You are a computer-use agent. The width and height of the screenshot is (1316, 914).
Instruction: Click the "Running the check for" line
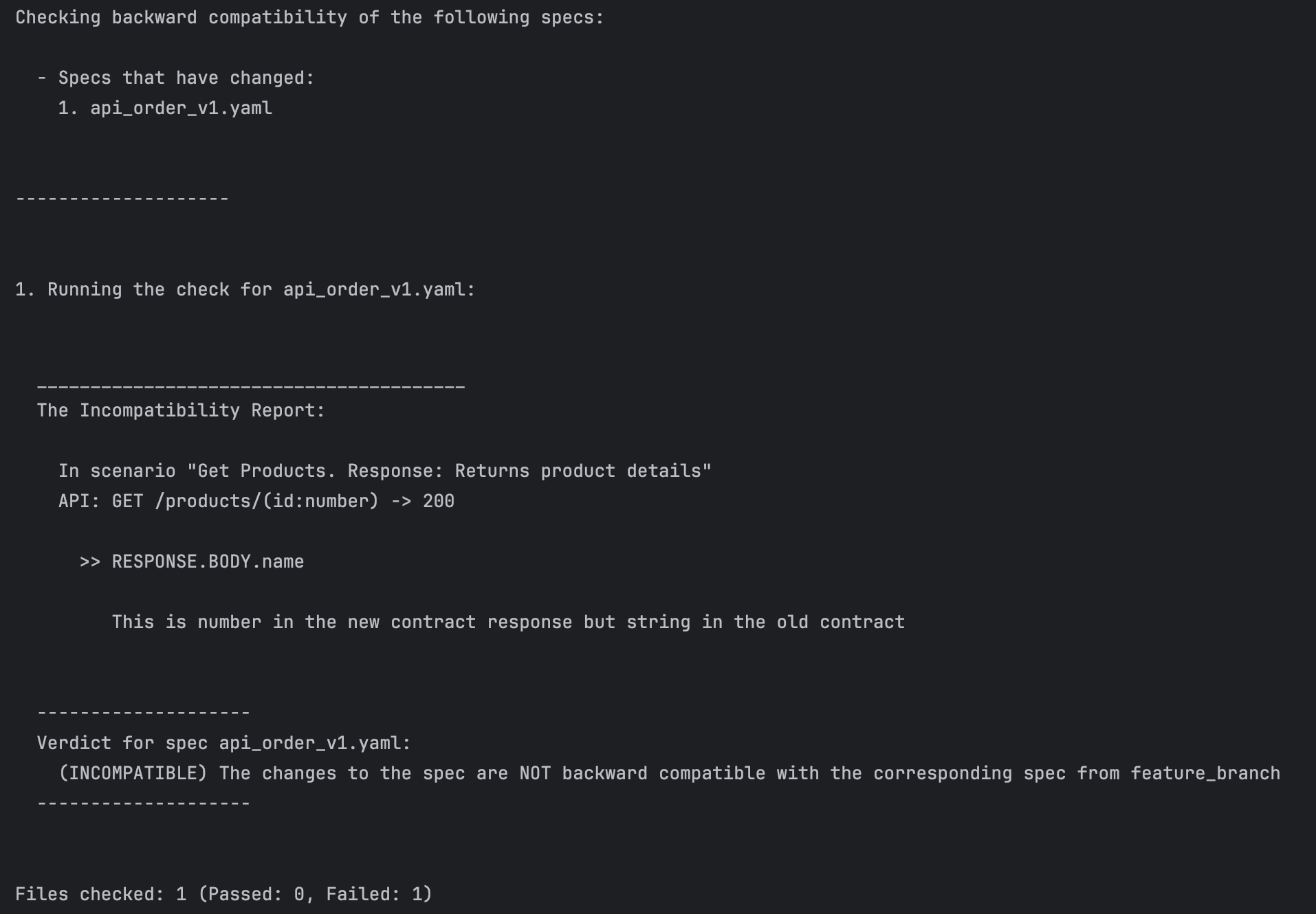[245, 290]
